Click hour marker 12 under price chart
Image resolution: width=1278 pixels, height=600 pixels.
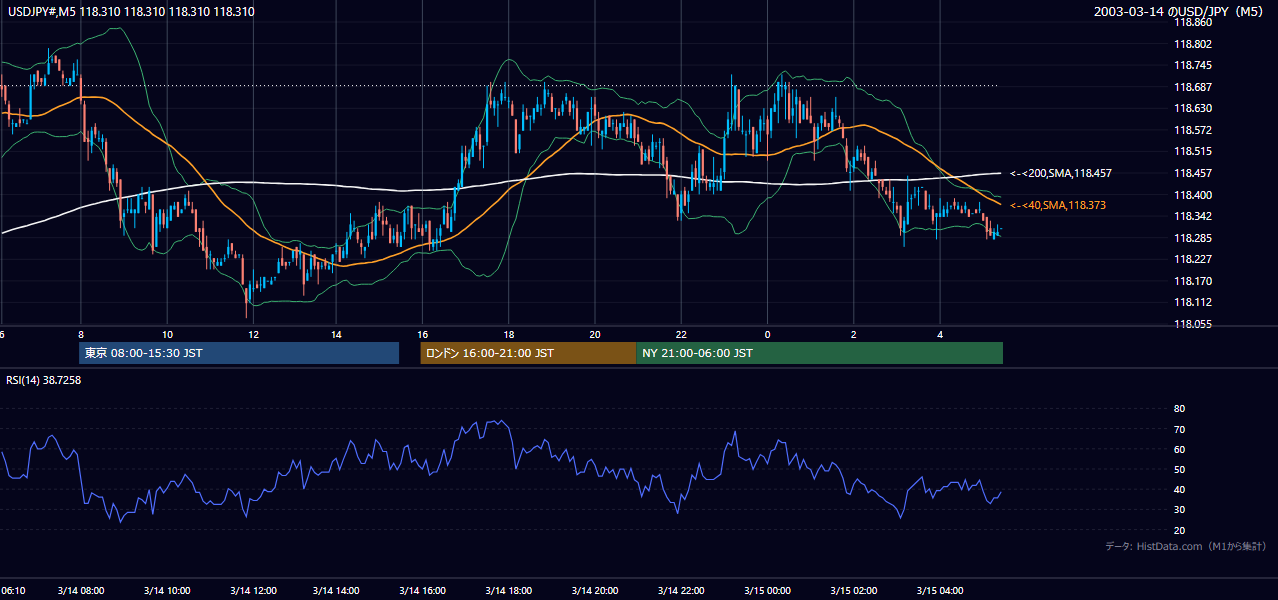pyautogui.click(x=253, y=334)
